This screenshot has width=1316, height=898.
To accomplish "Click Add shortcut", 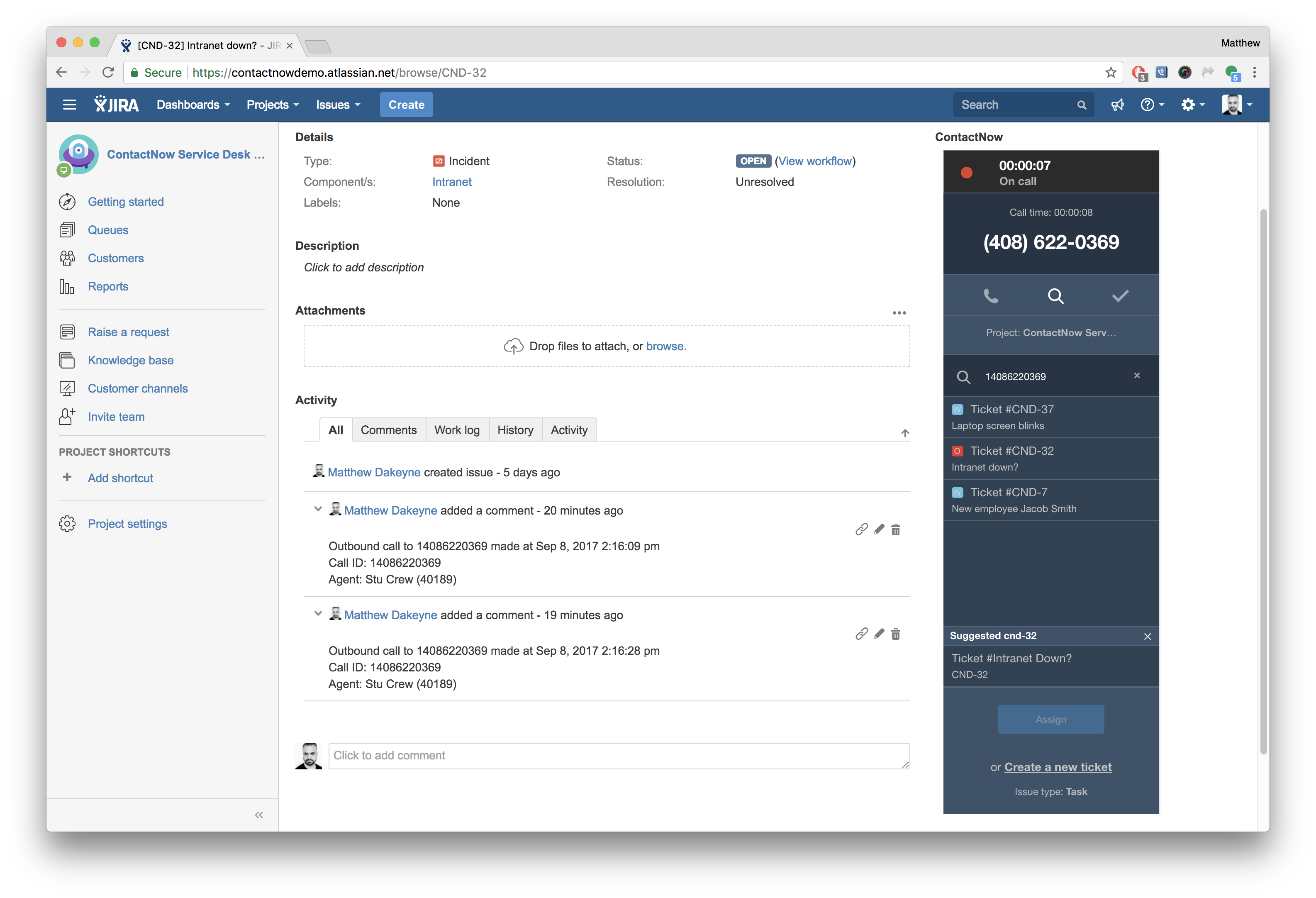I will point(121,478).
